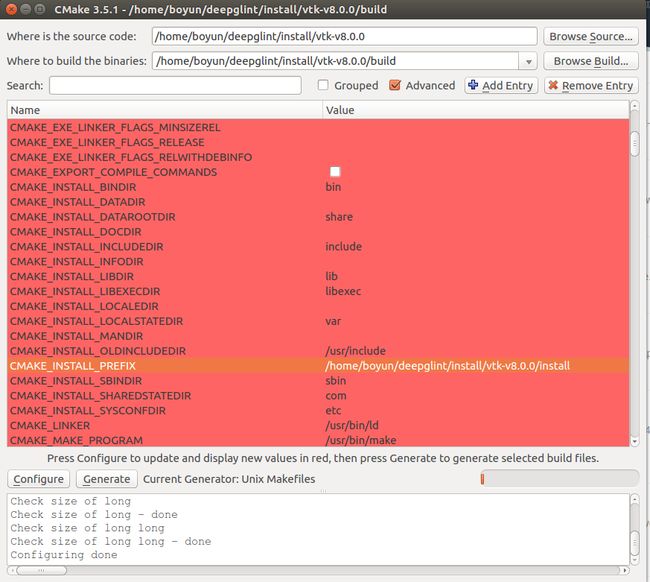Select the CMAKE_EXE_LINKER_FLAGS_MINSIZEREL row
Viewport: 650px width, 582px height.
coord(318,127)
